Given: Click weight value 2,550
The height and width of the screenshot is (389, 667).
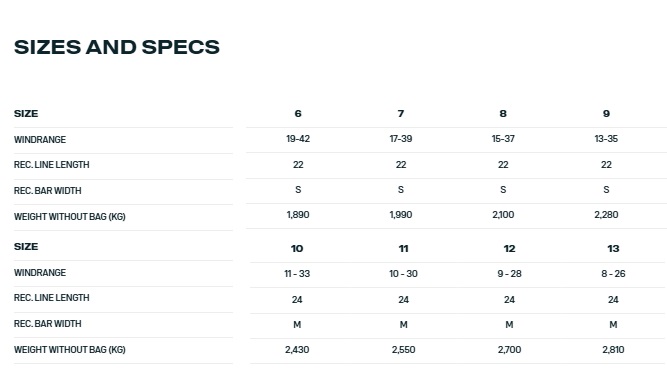Looking at the screenshot, I should point(403,350).
